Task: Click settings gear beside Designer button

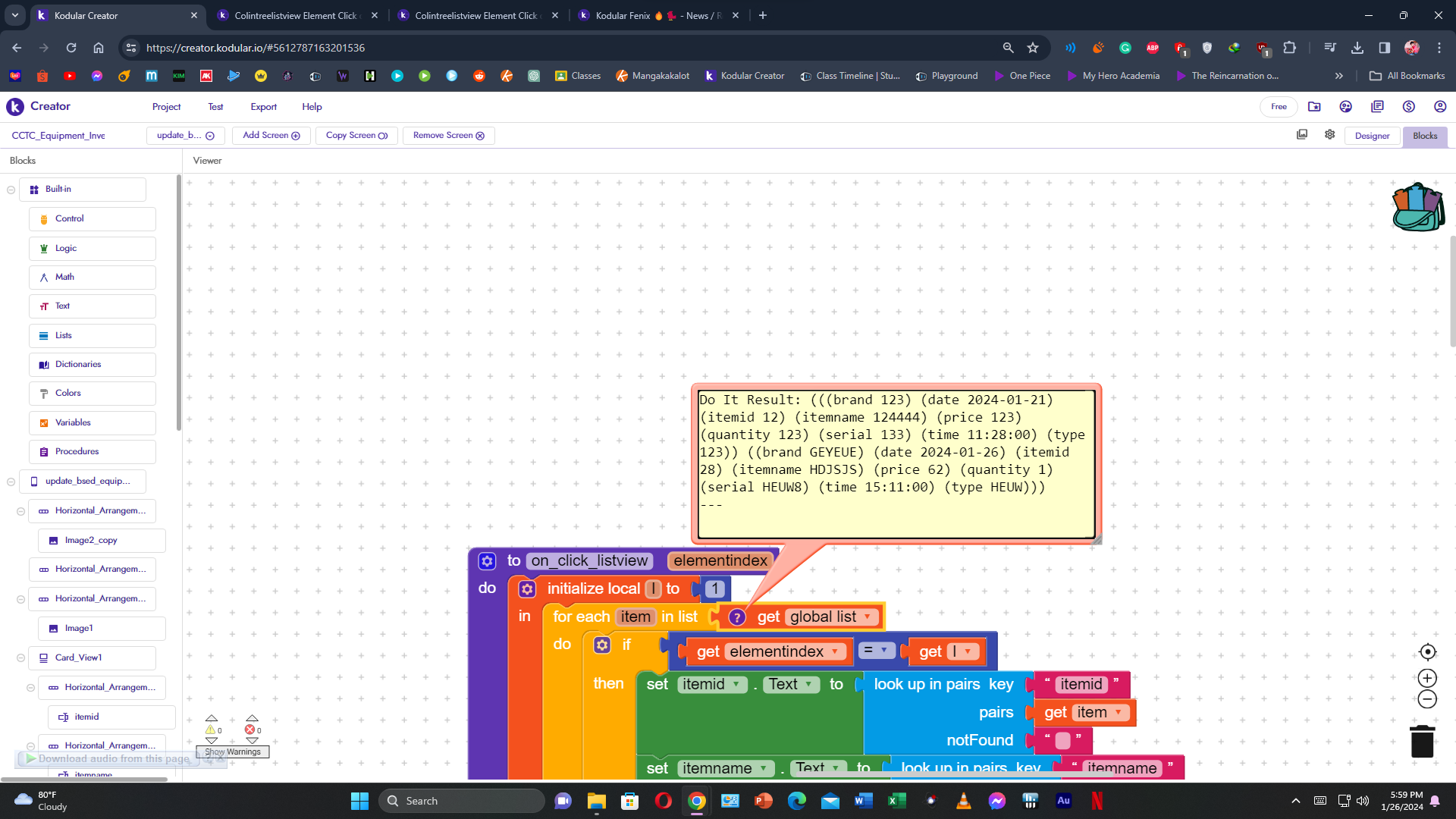Action: pyautogui.click(x=1329, y=135)
